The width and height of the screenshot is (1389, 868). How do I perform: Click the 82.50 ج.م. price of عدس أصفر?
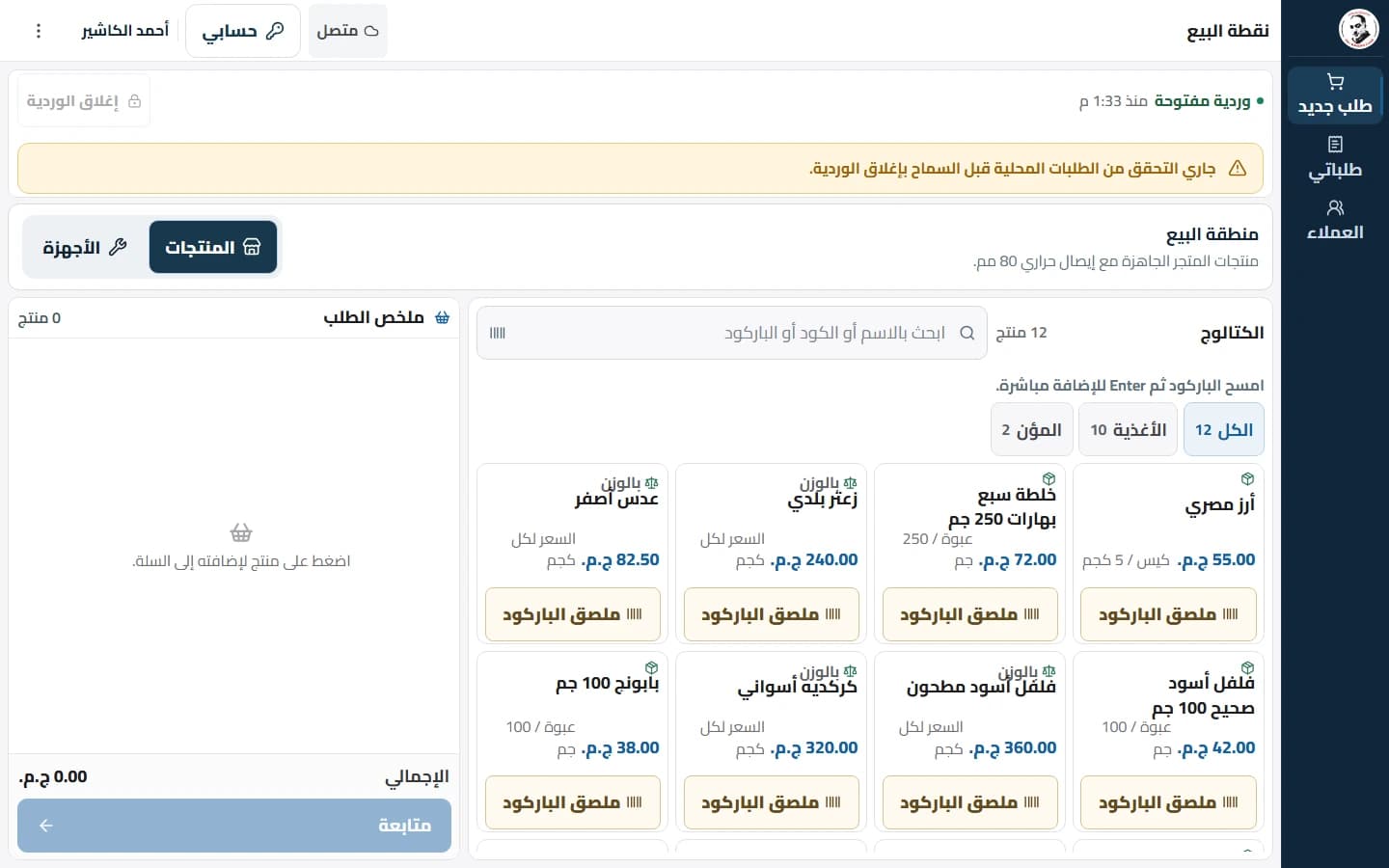point(619,559)
